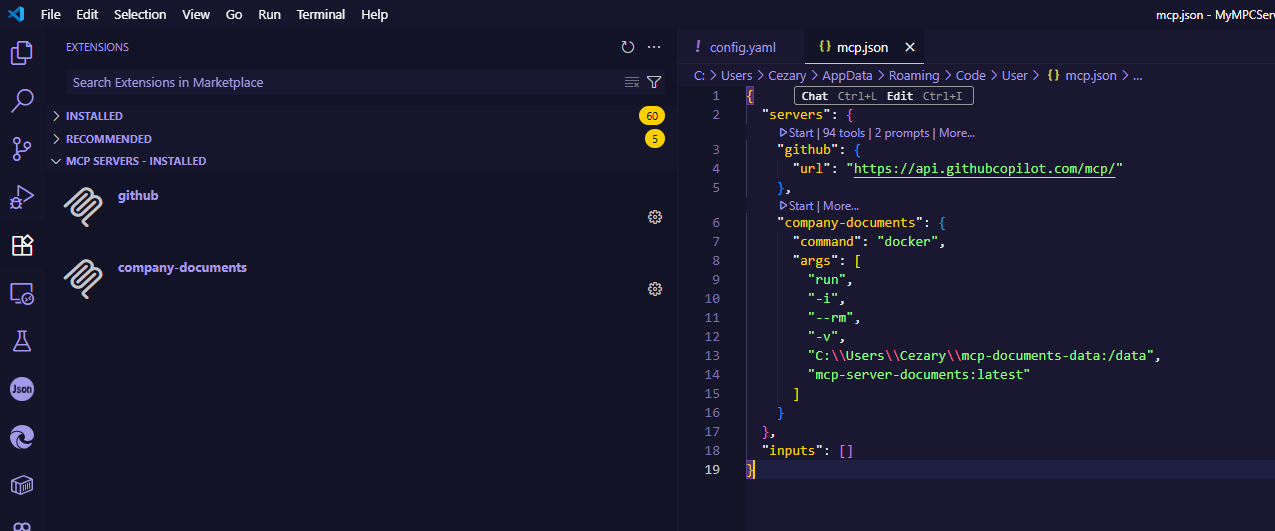Filter extensions with funnel icon
Viewport: 1275px width, 531px height.
654,82
